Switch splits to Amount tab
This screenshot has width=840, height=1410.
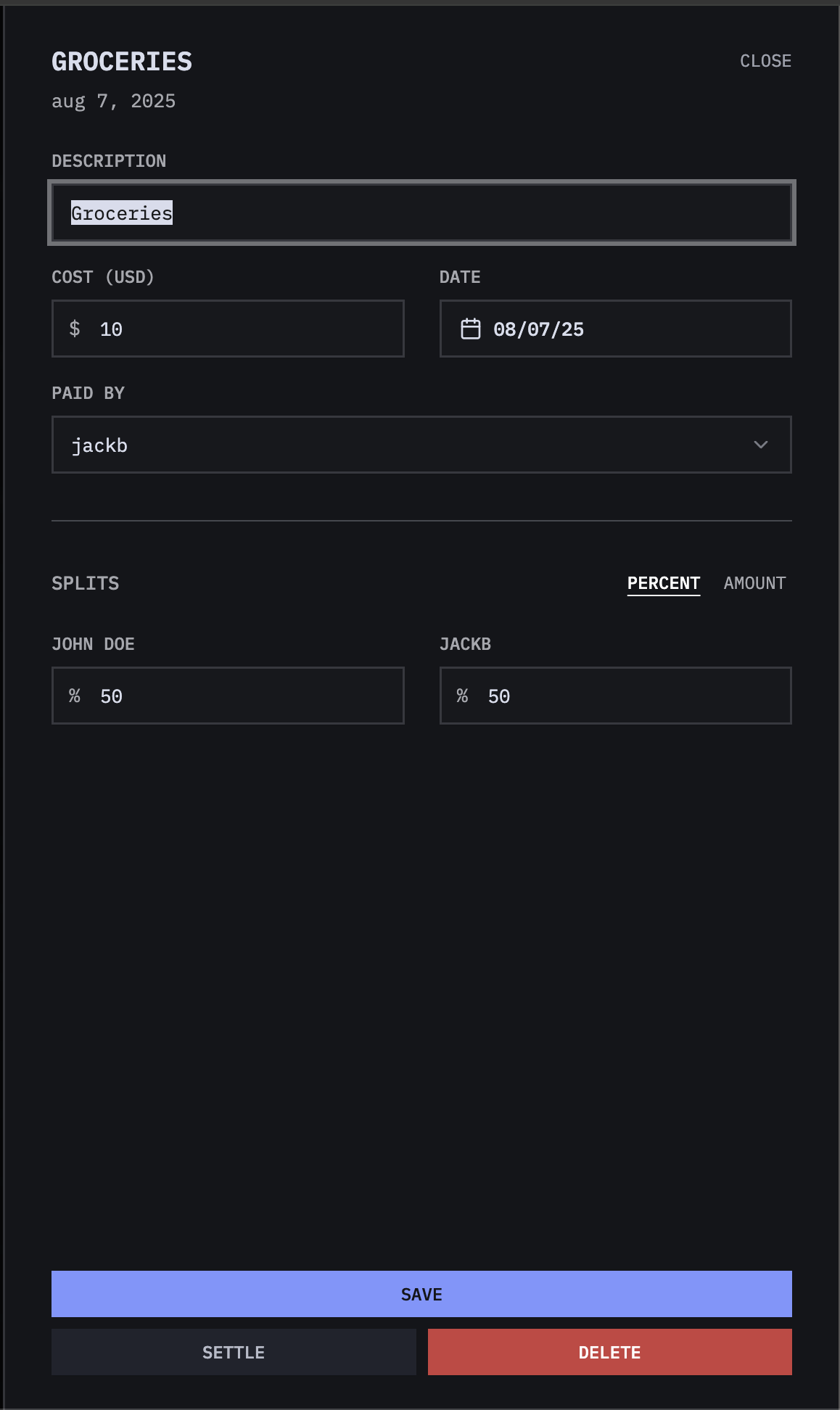(754, 583)
